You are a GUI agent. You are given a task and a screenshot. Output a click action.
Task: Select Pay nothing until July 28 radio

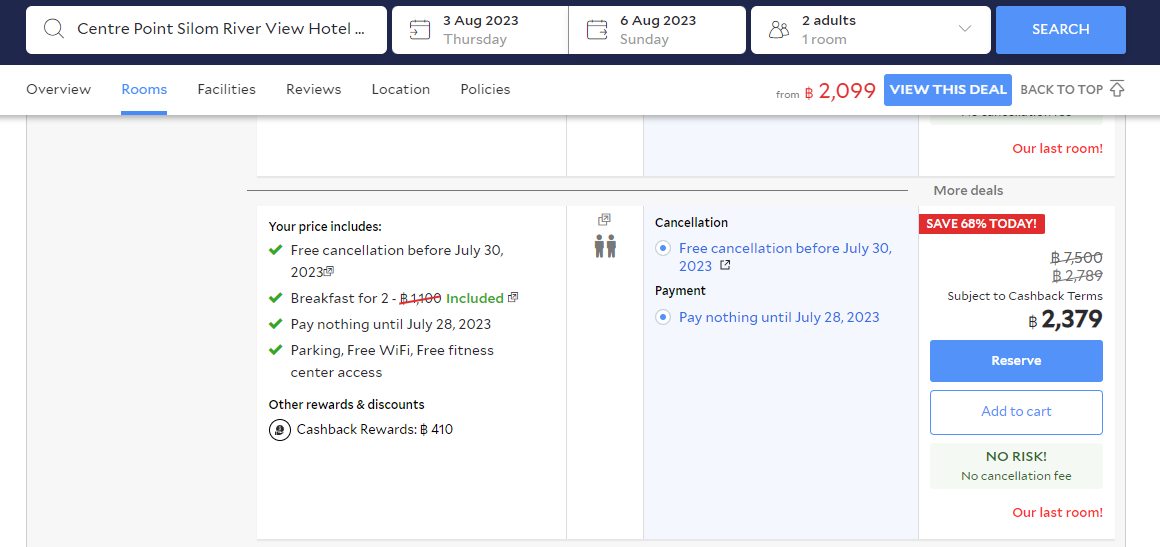click(664, 318)
